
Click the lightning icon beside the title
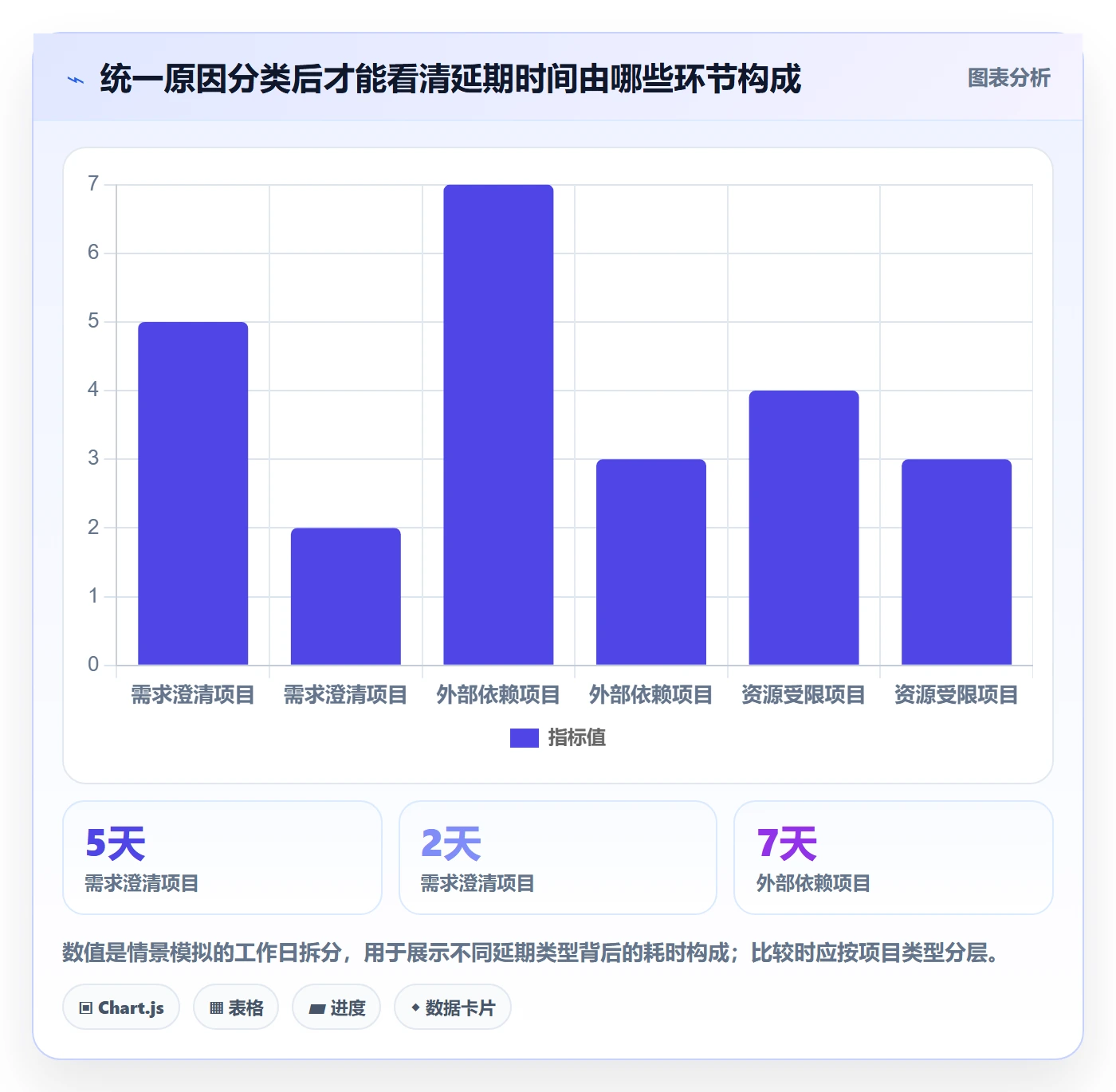tap(76, 80)
